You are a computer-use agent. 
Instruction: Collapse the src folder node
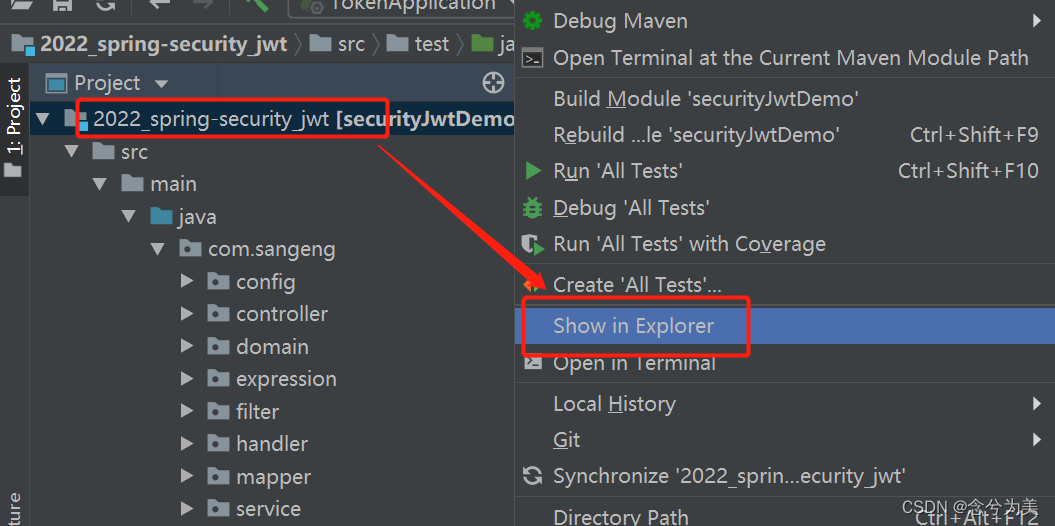(72, 151)
